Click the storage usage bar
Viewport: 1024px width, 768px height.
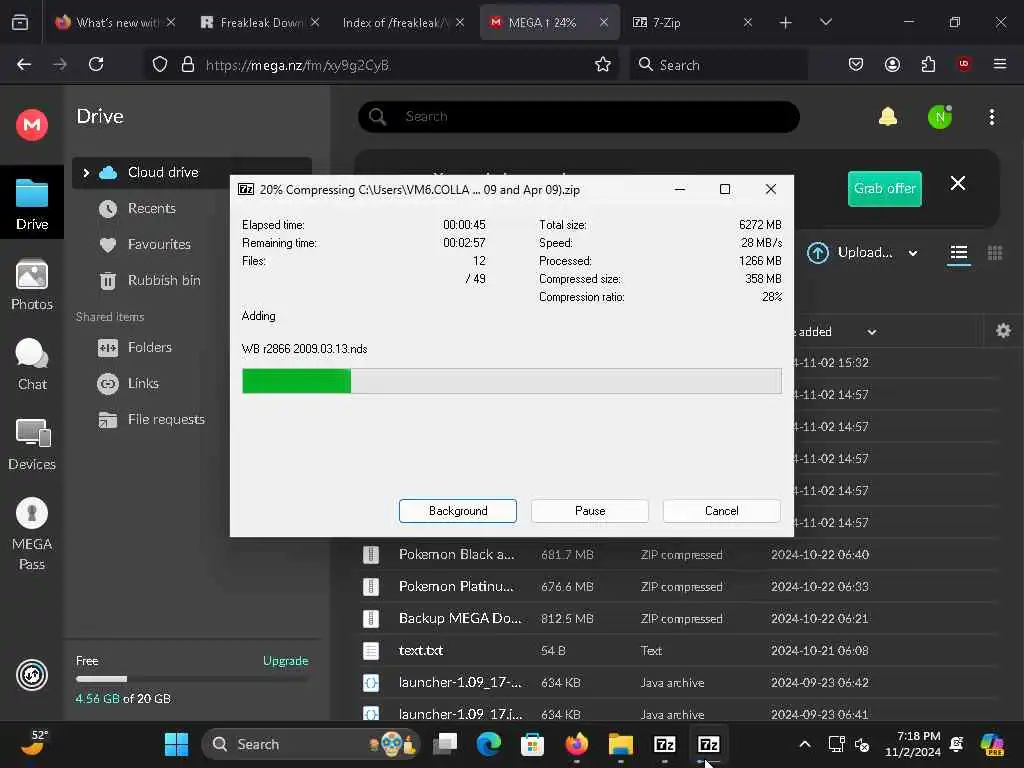pyautogui.click(x=192, y=679)
